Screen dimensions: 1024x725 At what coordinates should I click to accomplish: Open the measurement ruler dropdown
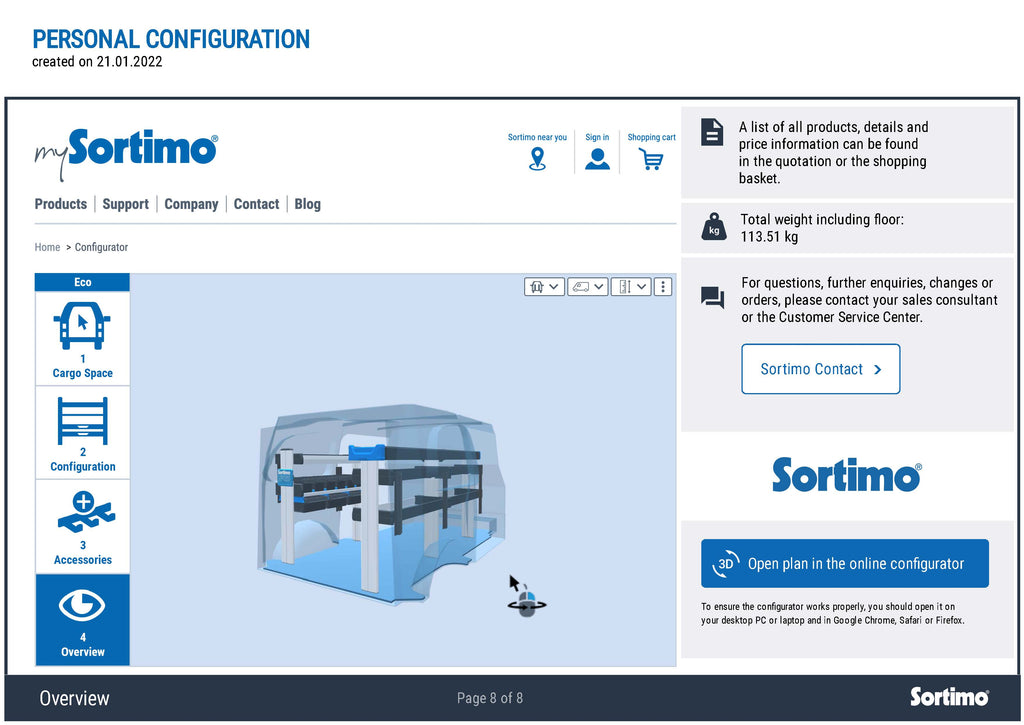point(631,286)
